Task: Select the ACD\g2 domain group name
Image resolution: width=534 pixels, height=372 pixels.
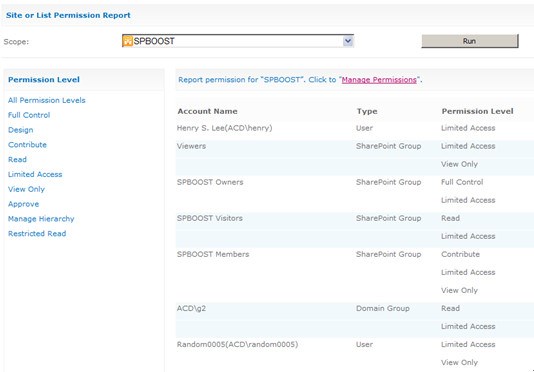Action: [x=191, y=309]
